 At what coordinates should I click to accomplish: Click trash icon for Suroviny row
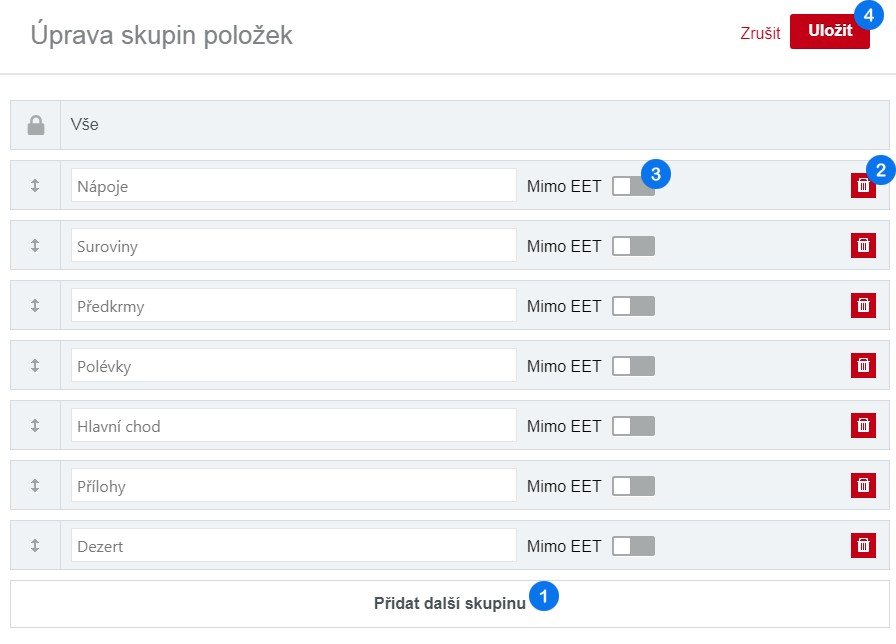point(862,246)
